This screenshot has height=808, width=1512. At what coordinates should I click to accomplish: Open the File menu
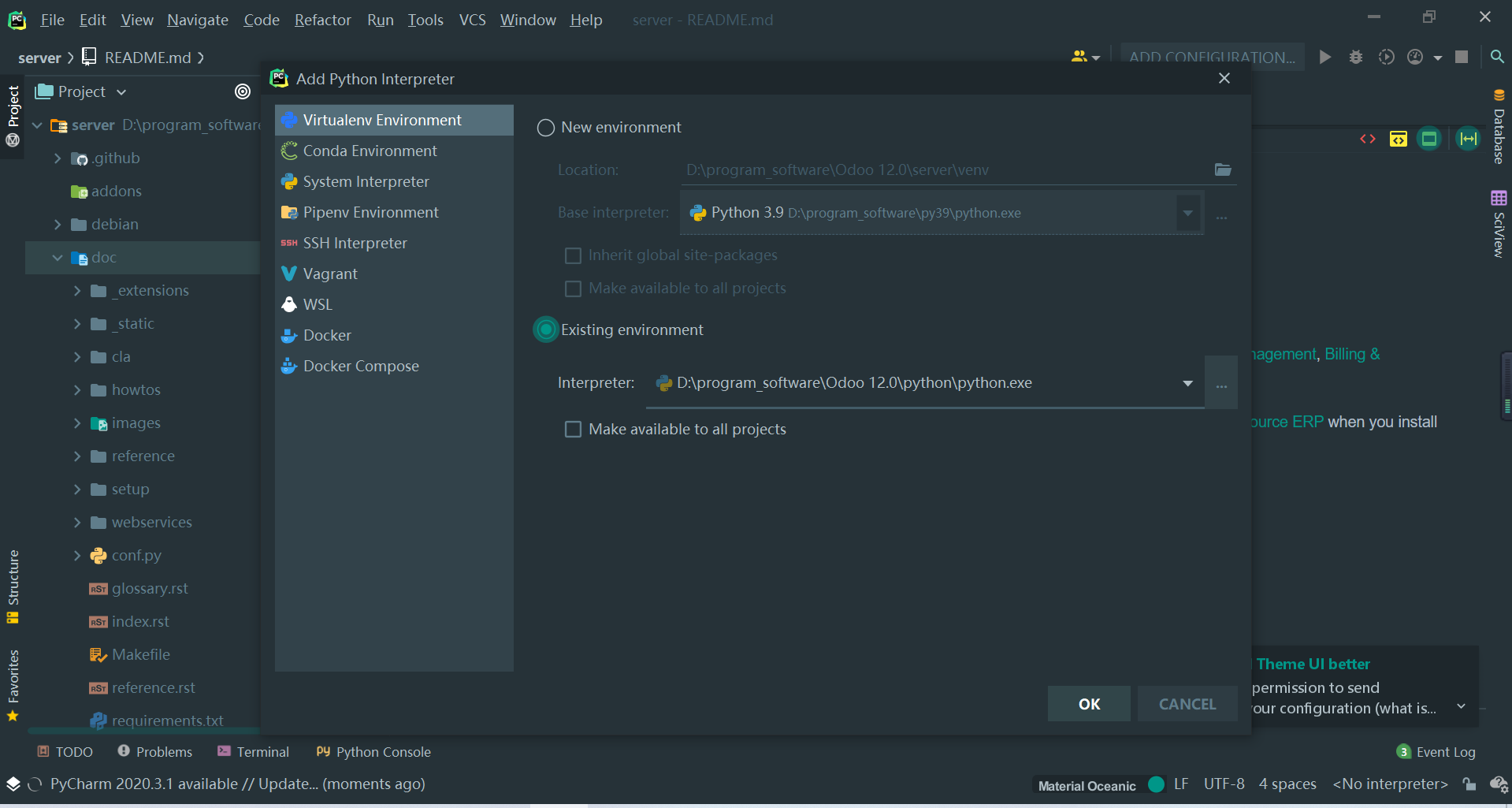[x=52, y=20]
